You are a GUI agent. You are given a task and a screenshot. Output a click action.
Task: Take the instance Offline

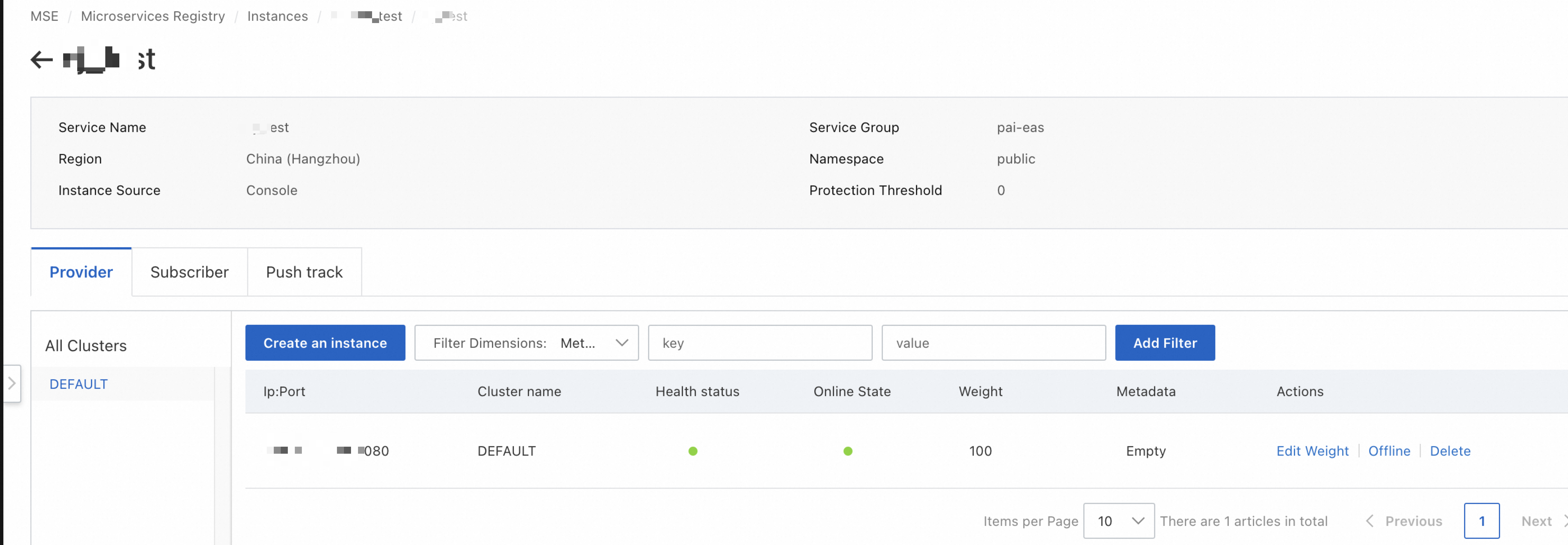click(x=1389, y=451)
